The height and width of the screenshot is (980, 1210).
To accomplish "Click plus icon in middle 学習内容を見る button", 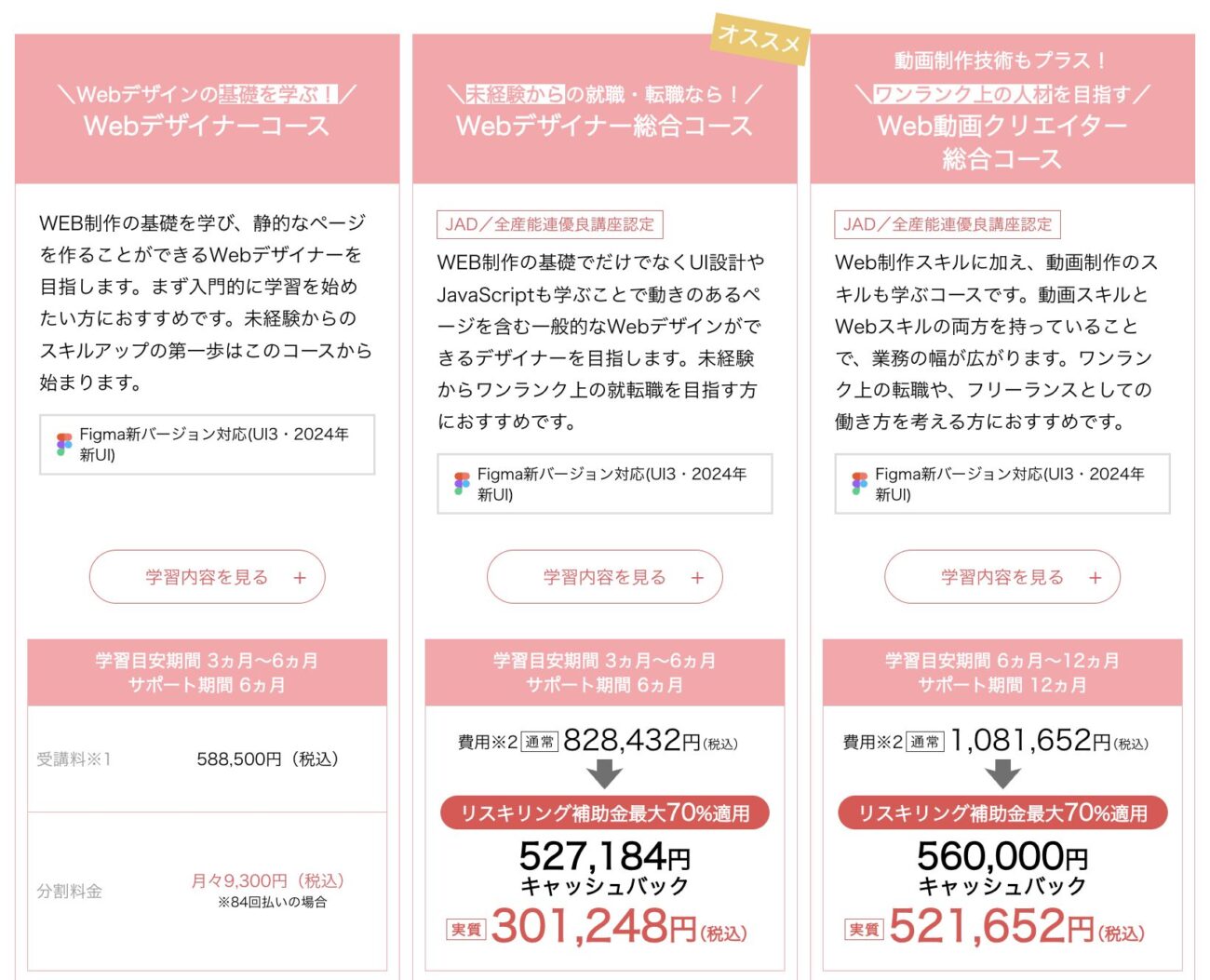I will point(697,578).
